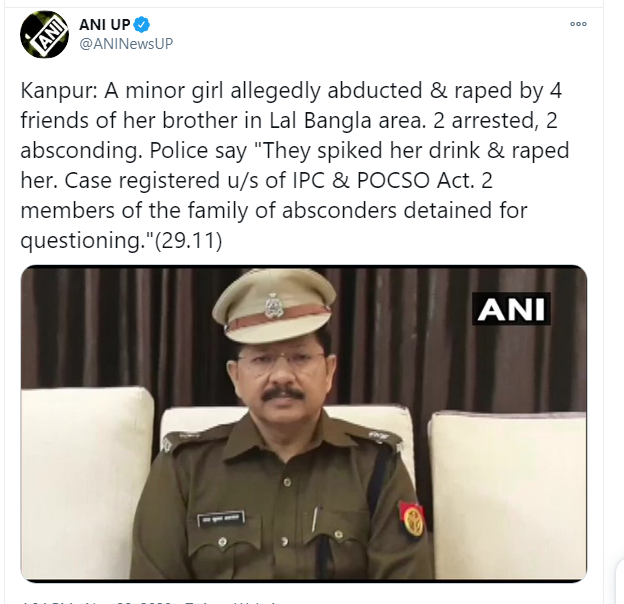Click the blue verified badge
Image resolution: width=624 pixels, height=604 pixels.
point(141,25)
